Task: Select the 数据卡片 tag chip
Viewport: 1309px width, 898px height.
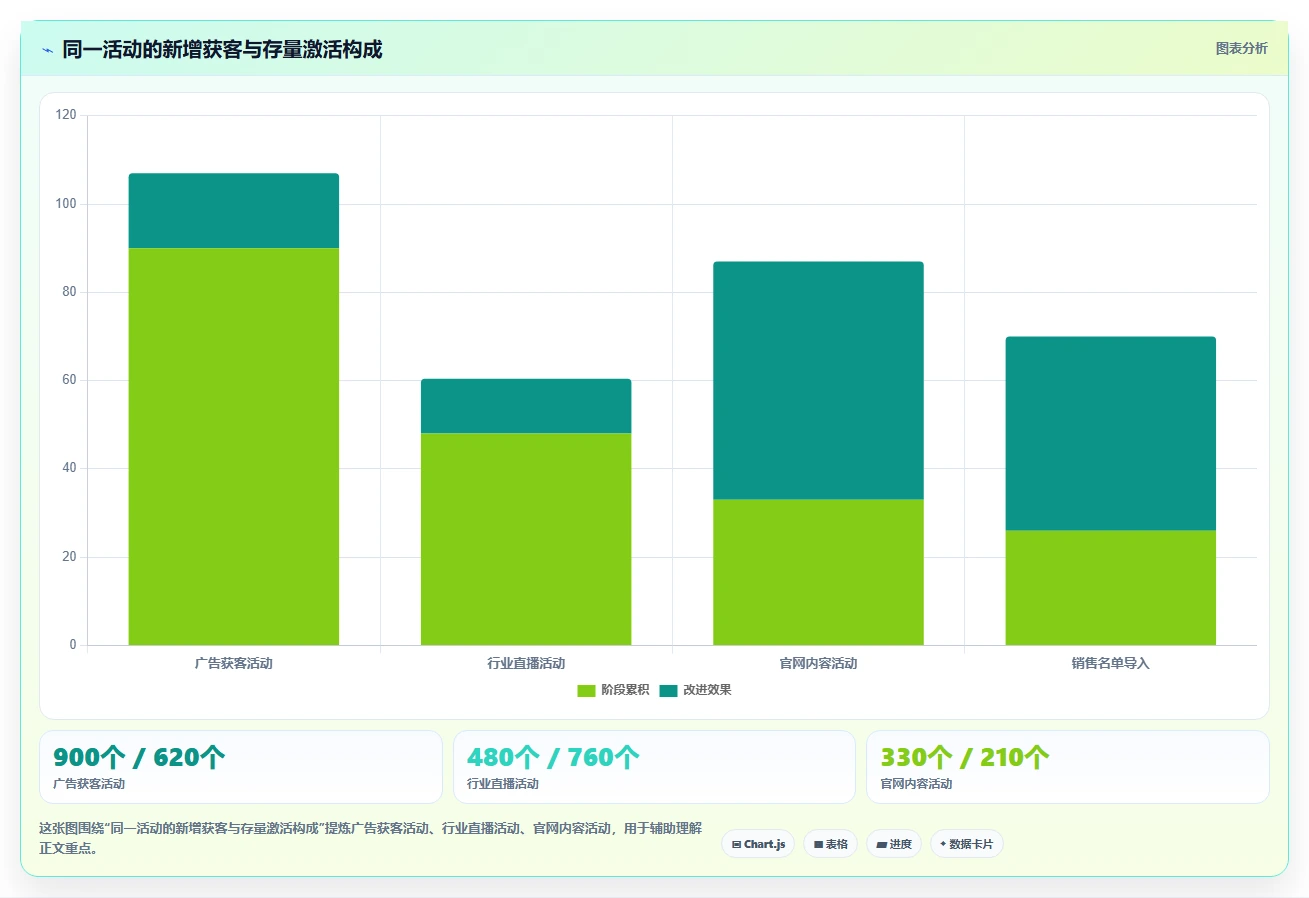Action: [966, 844]
